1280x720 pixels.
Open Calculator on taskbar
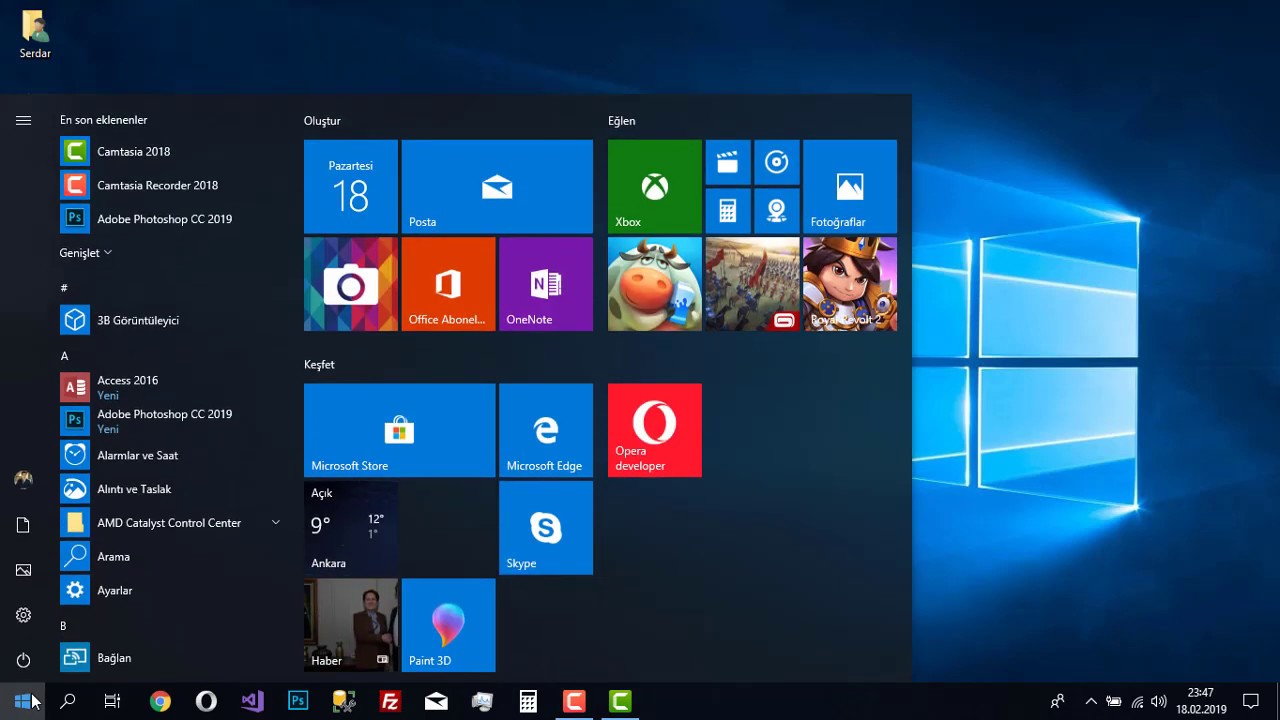tap(528, 701)
